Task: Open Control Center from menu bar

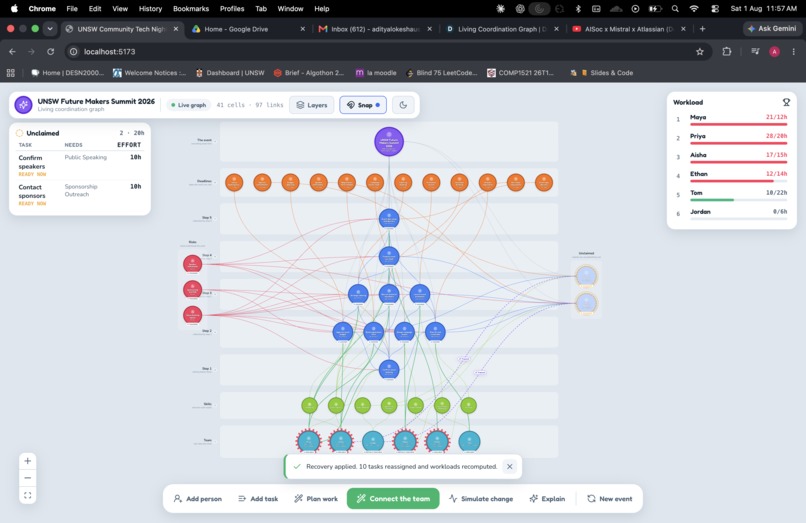Action: (x=715, y=9)
